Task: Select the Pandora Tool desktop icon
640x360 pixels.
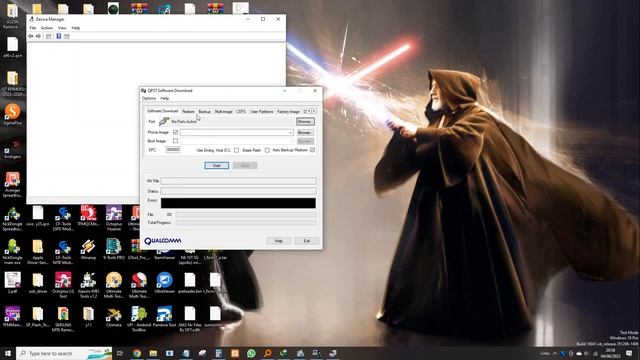Action: click(164, 317)
